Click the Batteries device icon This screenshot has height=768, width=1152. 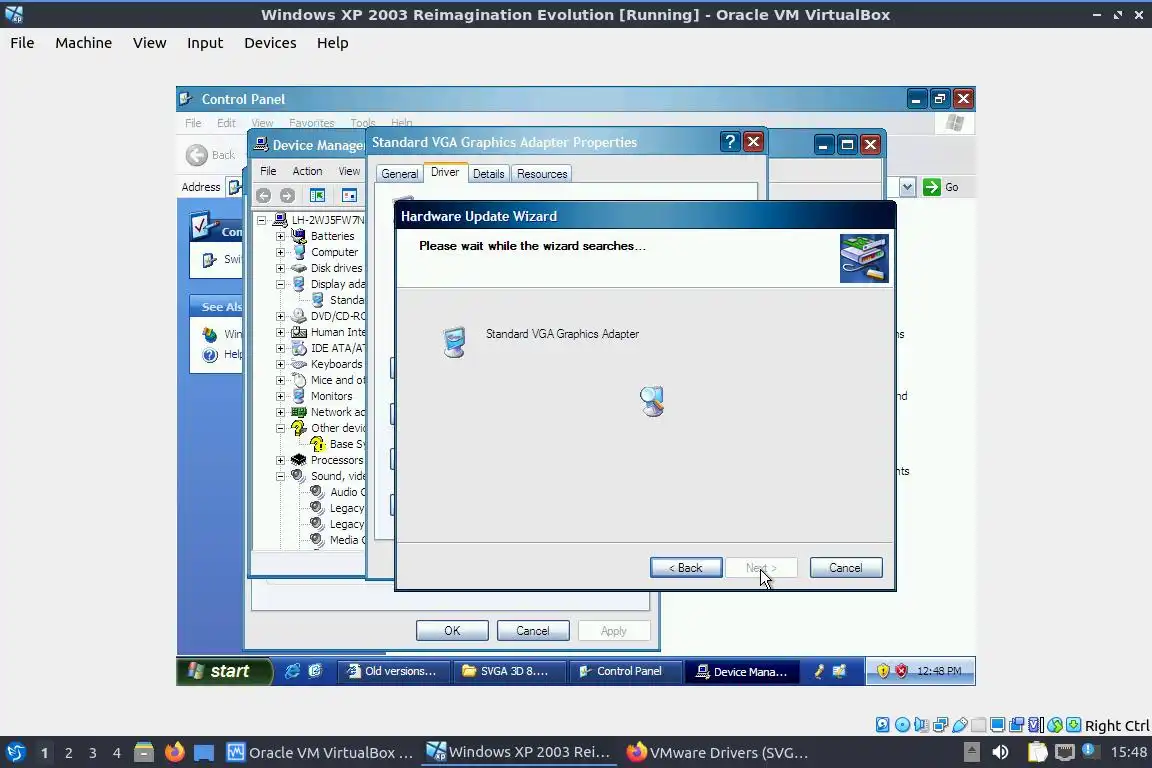point(299,236)
